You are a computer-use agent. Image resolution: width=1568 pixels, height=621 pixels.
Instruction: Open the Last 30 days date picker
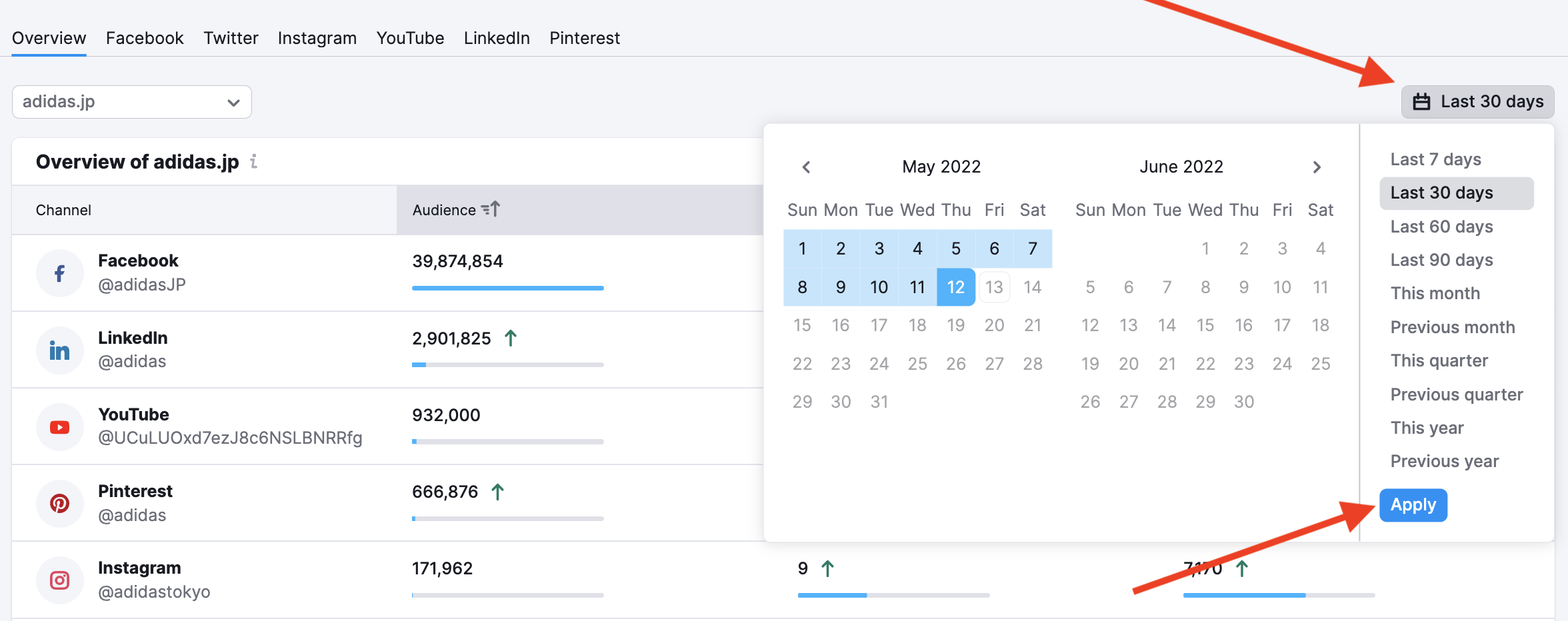[x=1478, y=102]
